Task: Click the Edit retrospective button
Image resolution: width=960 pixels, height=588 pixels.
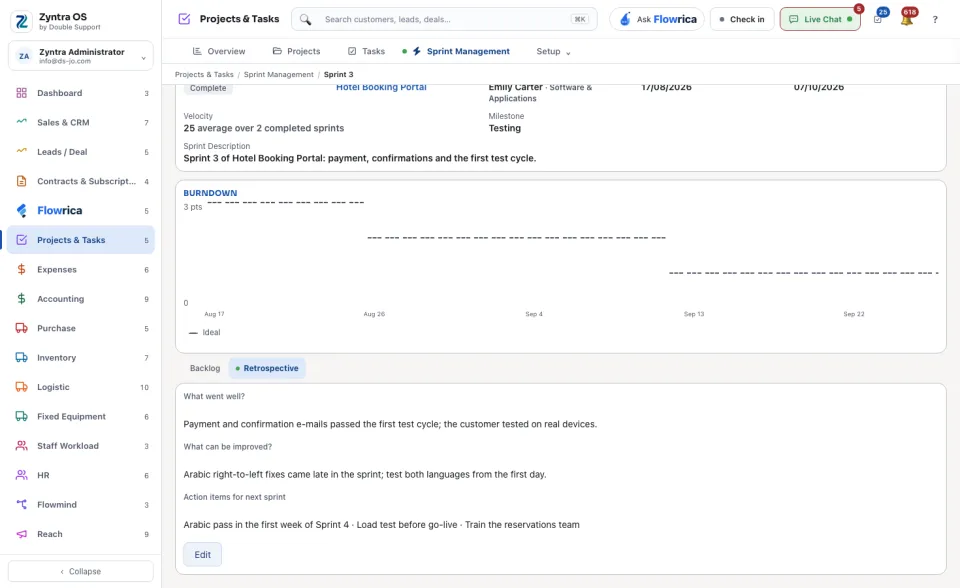Action: (202, 554)
